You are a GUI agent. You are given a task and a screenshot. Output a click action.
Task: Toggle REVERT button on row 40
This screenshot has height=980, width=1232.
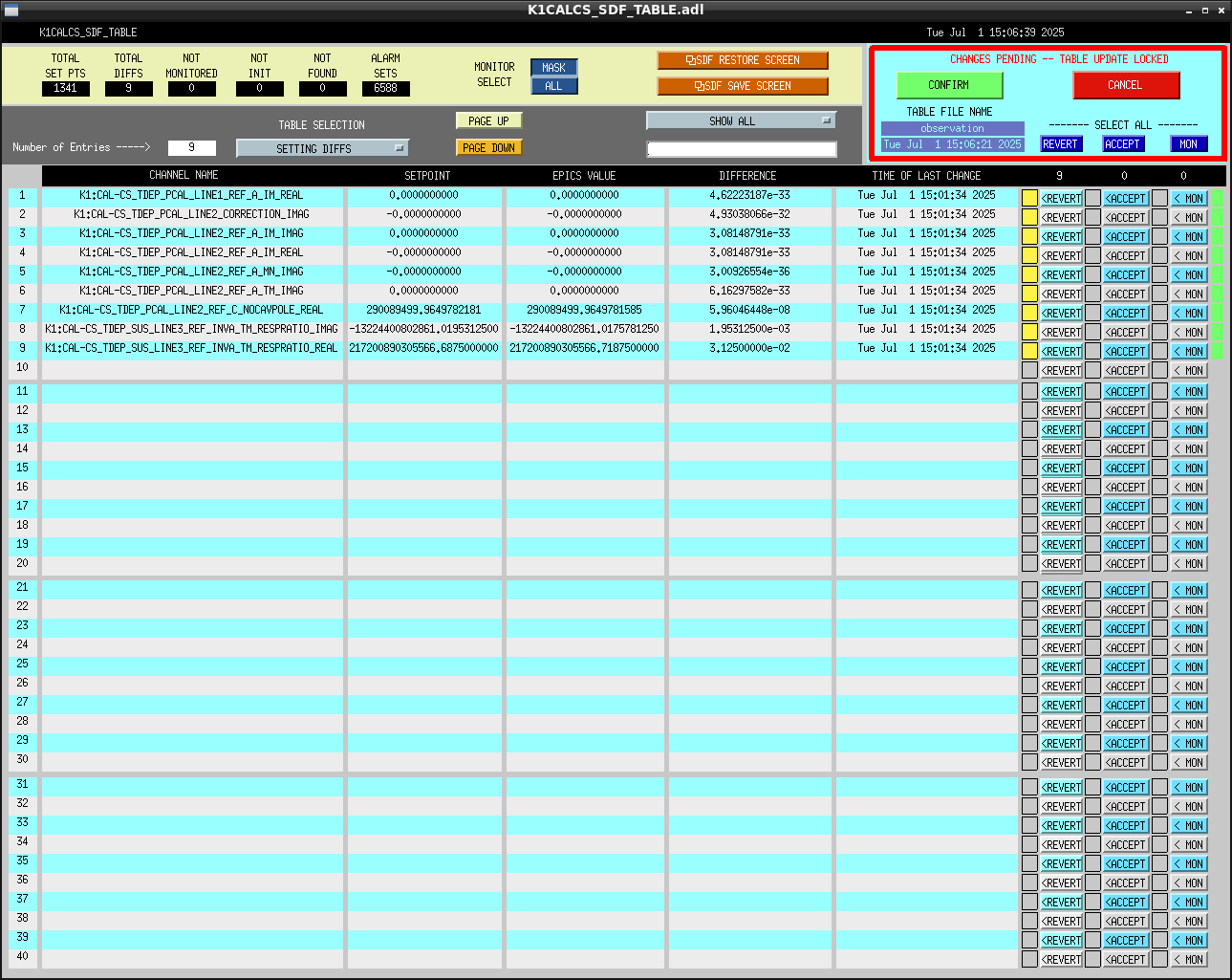(x=1061, y=960)
